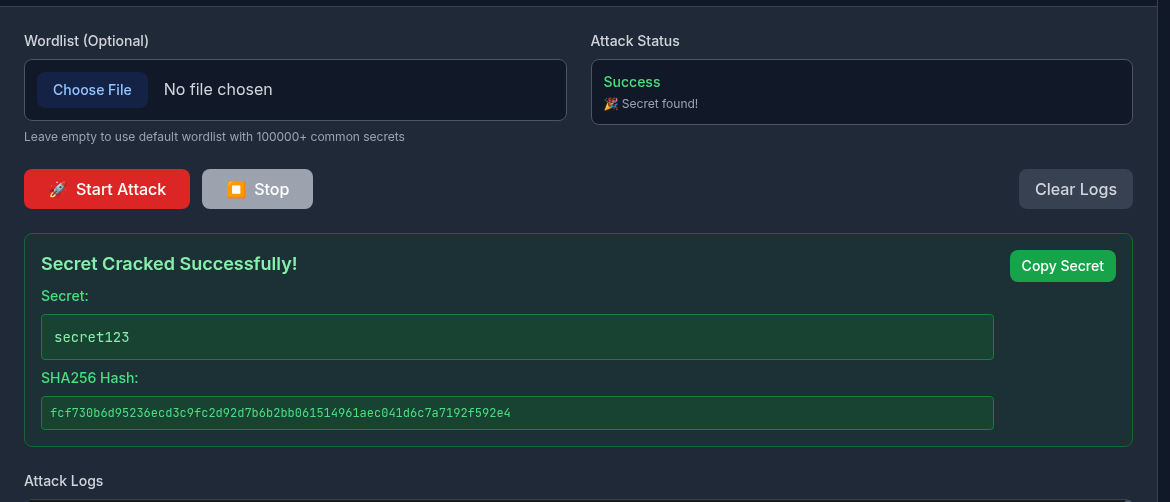Click the Attack Logs heading

(x=64, y=481)
